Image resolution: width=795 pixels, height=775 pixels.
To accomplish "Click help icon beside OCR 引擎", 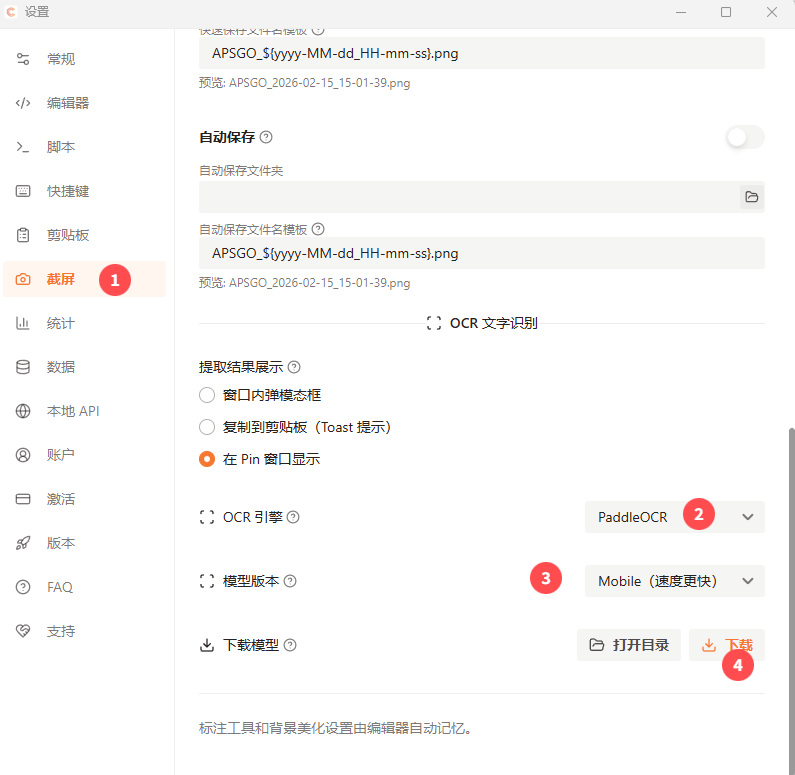I will [x=293, y=517].
